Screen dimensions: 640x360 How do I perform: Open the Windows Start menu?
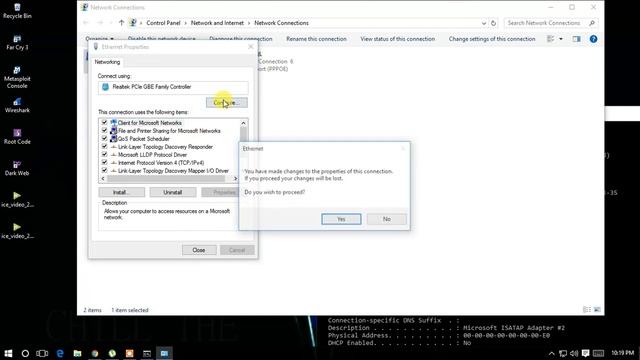click(x=8, y=353)
